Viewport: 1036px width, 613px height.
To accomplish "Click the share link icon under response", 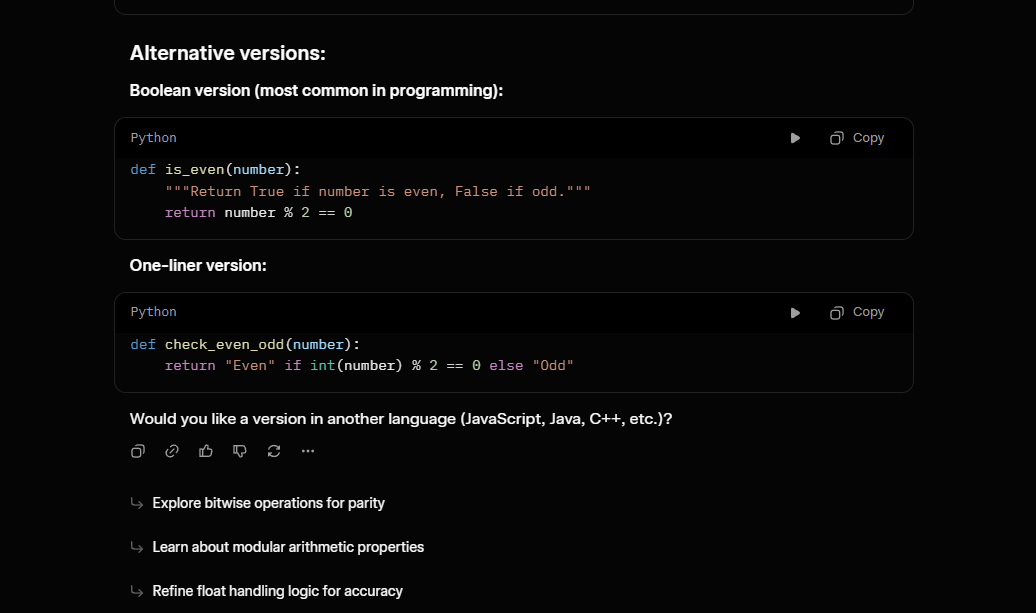I will 172,451.
